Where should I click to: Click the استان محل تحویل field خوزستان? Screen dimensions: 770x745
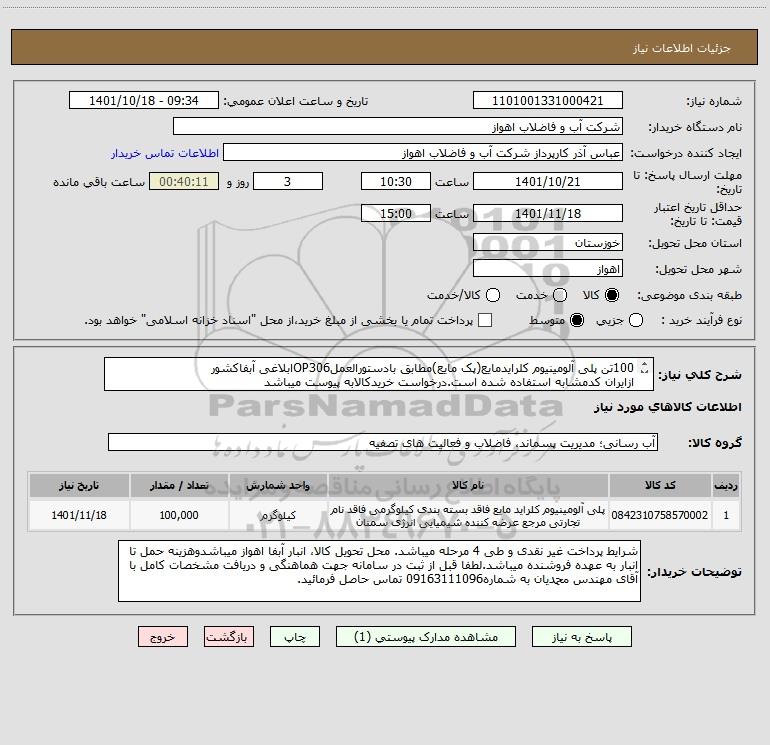[x=548, y=242]
